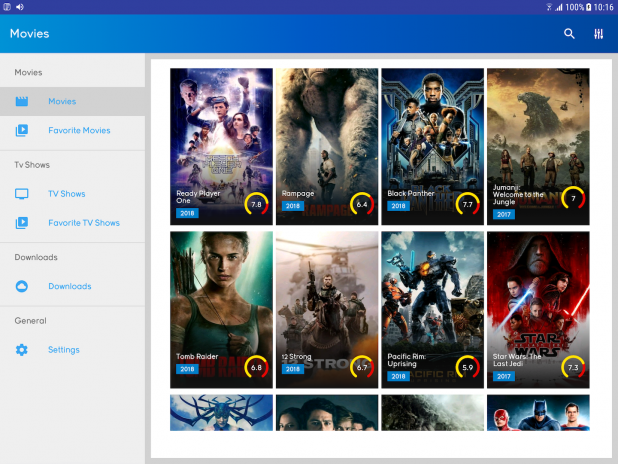Click the Favorite Movies play icon
The image size is (618, 464).
tap(22, 130)
